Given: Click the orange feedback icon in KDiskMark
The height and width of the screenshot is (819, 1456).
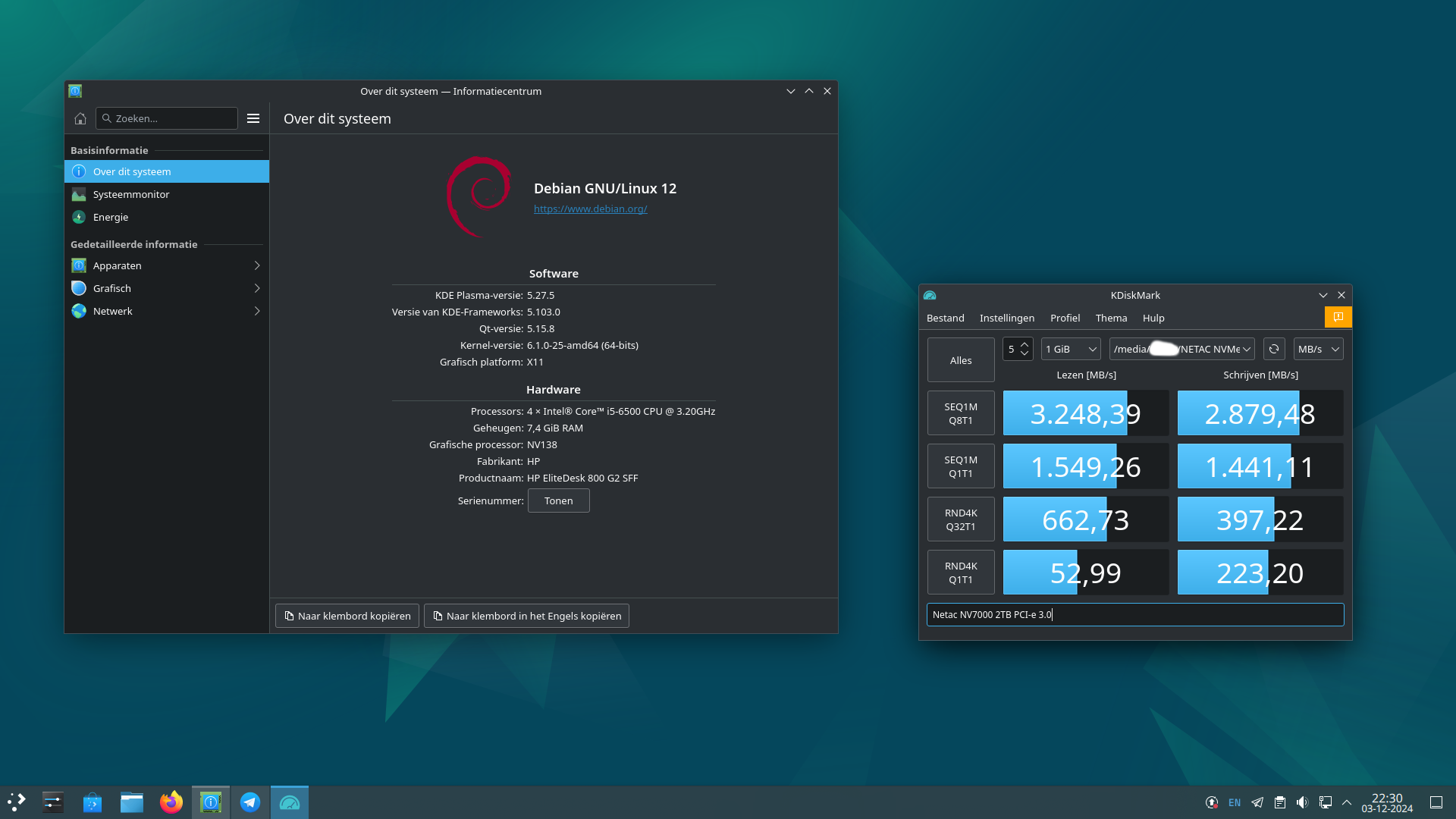Looking at the screenshot, I should click(x=1338, y=317).
